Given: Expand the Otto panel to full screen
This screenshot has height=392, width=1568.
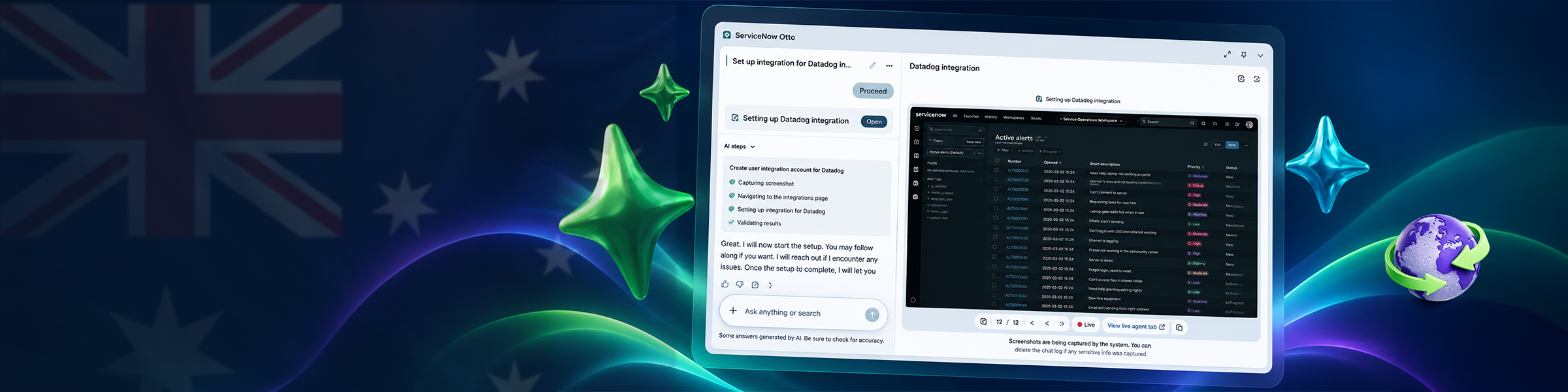Looking at the screenshot, I should [1227, 54].
